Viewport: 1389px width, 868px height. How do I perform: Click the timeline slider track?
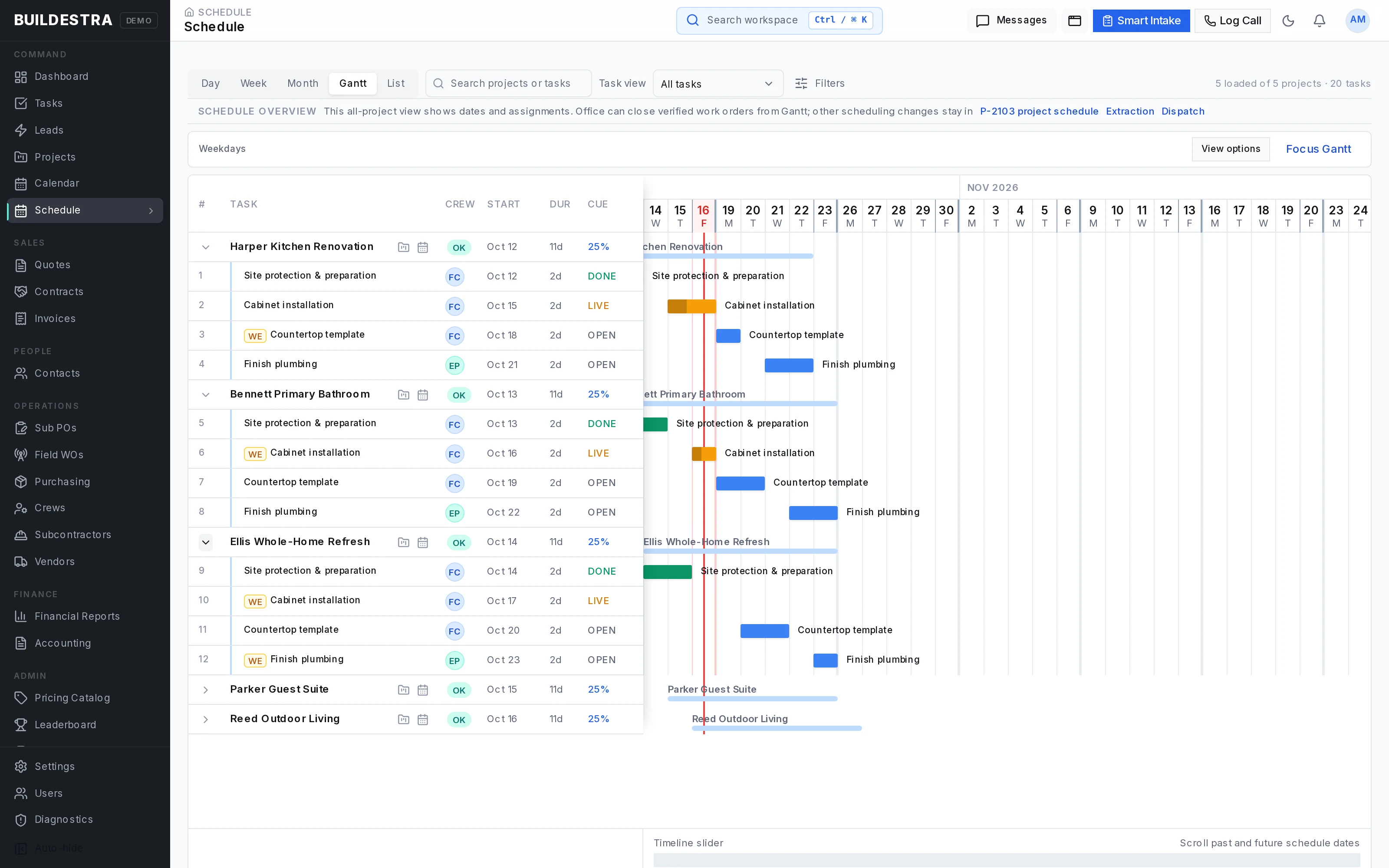tap(1007, 860)
